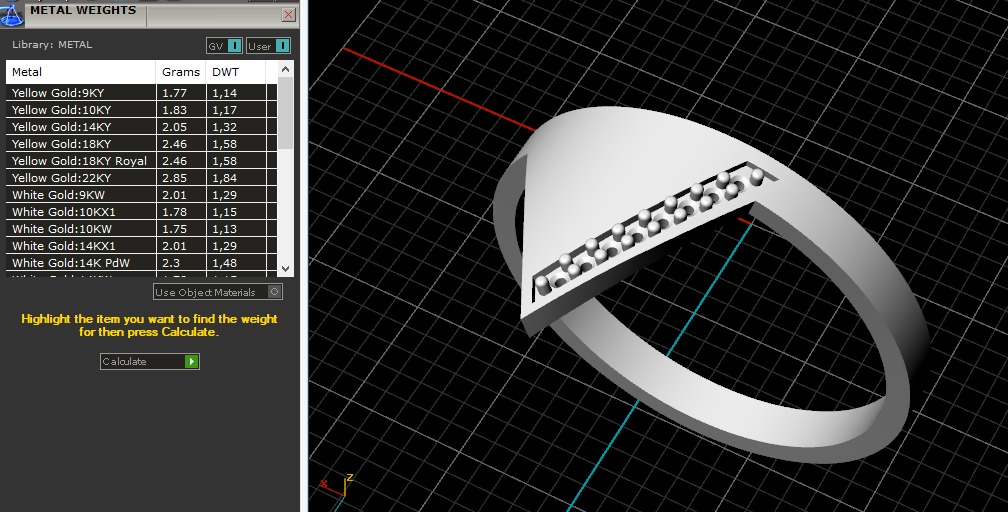Select the White Gold:10KX1 row
Viewport: 1008px width, 512px height.
pos(141,212)
